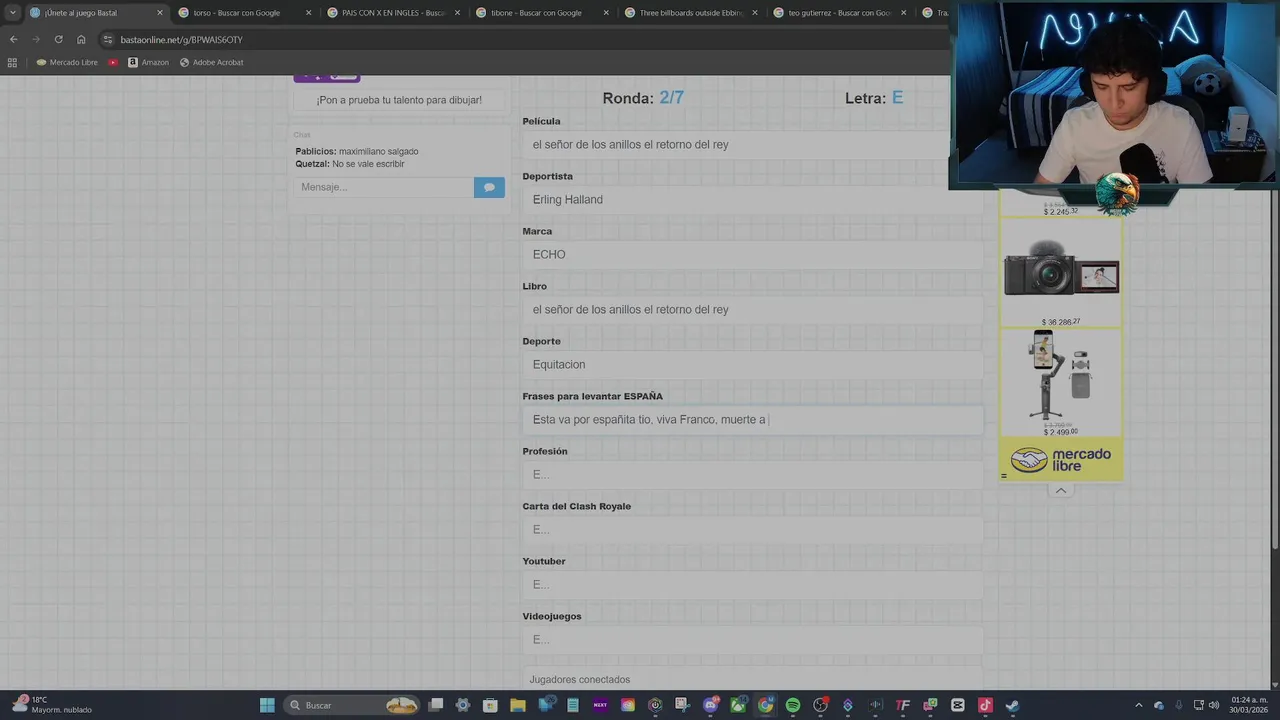Open the Amazon bookmark
This screenshot has width=1280, height=720.
[x=148, y=62]
